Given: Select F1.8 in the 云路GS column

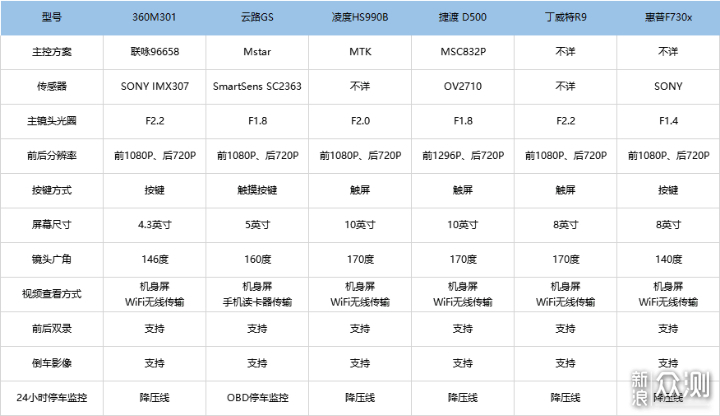Looking at the screenshot, I should 257,121.
